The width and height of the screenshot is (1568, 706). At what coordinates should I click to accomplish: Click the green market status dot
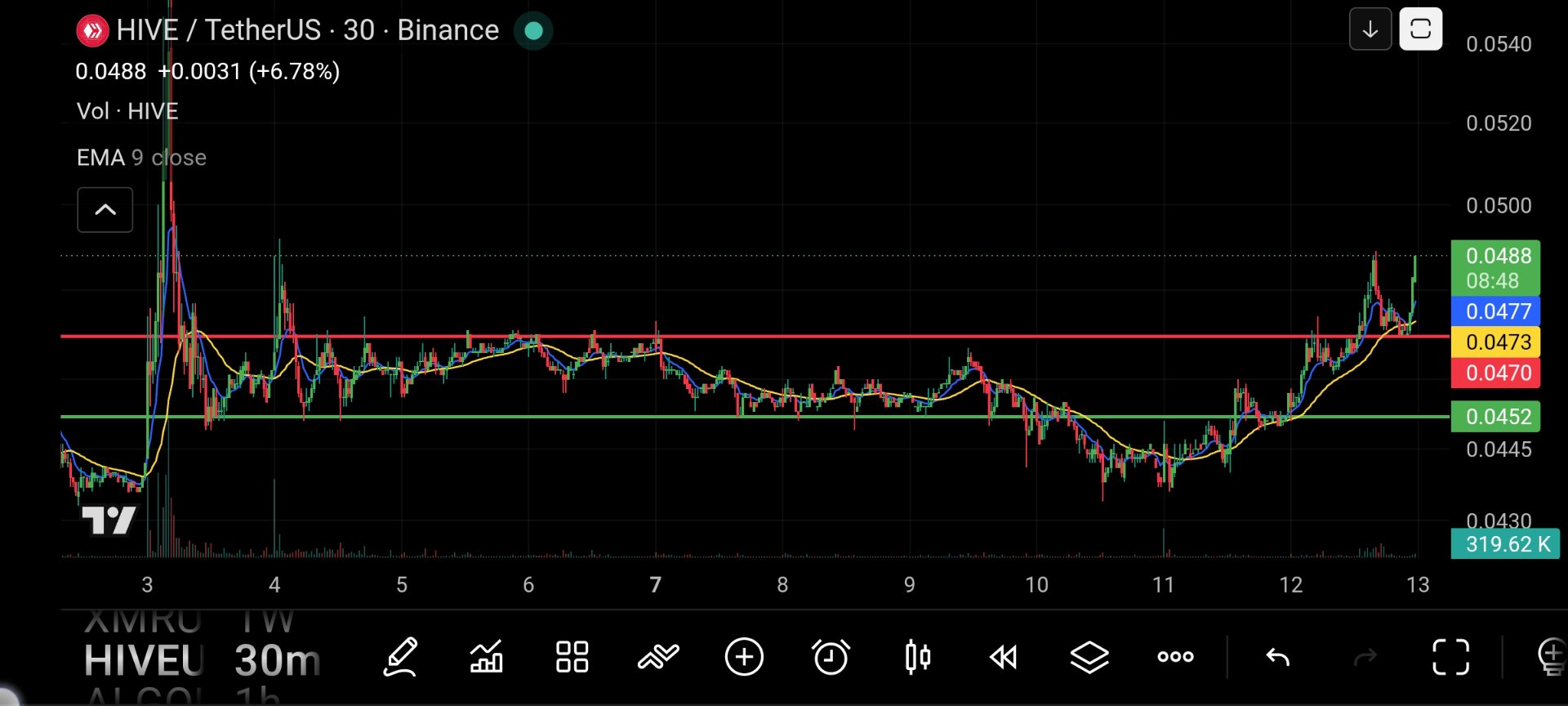click(533, 31)
